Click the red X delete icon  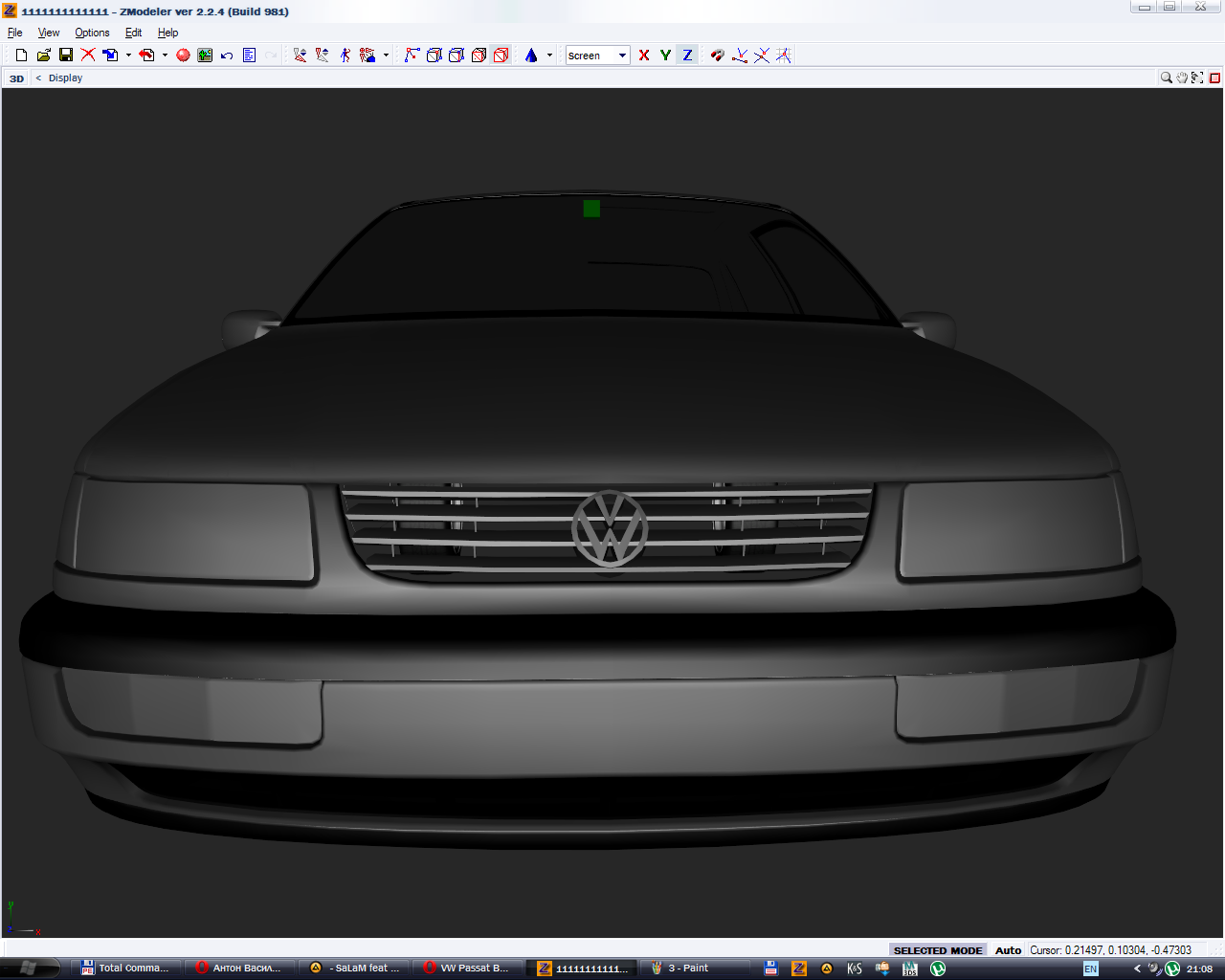(x=88, y=56)
